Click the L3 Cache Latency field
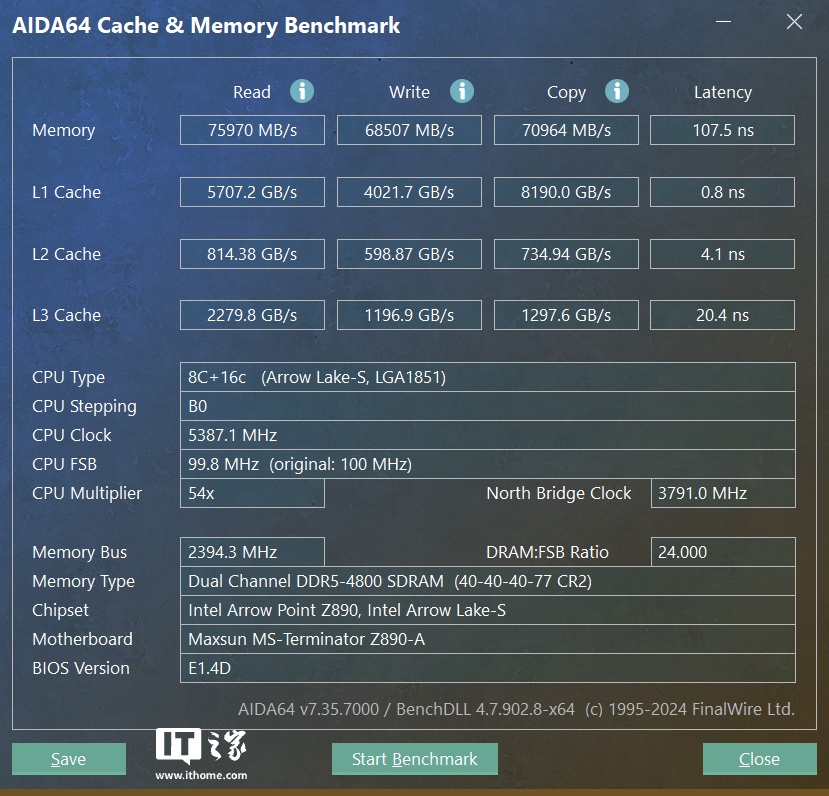Image resolution: width=829 pixels, height=796 pixels. coord(722,315)
